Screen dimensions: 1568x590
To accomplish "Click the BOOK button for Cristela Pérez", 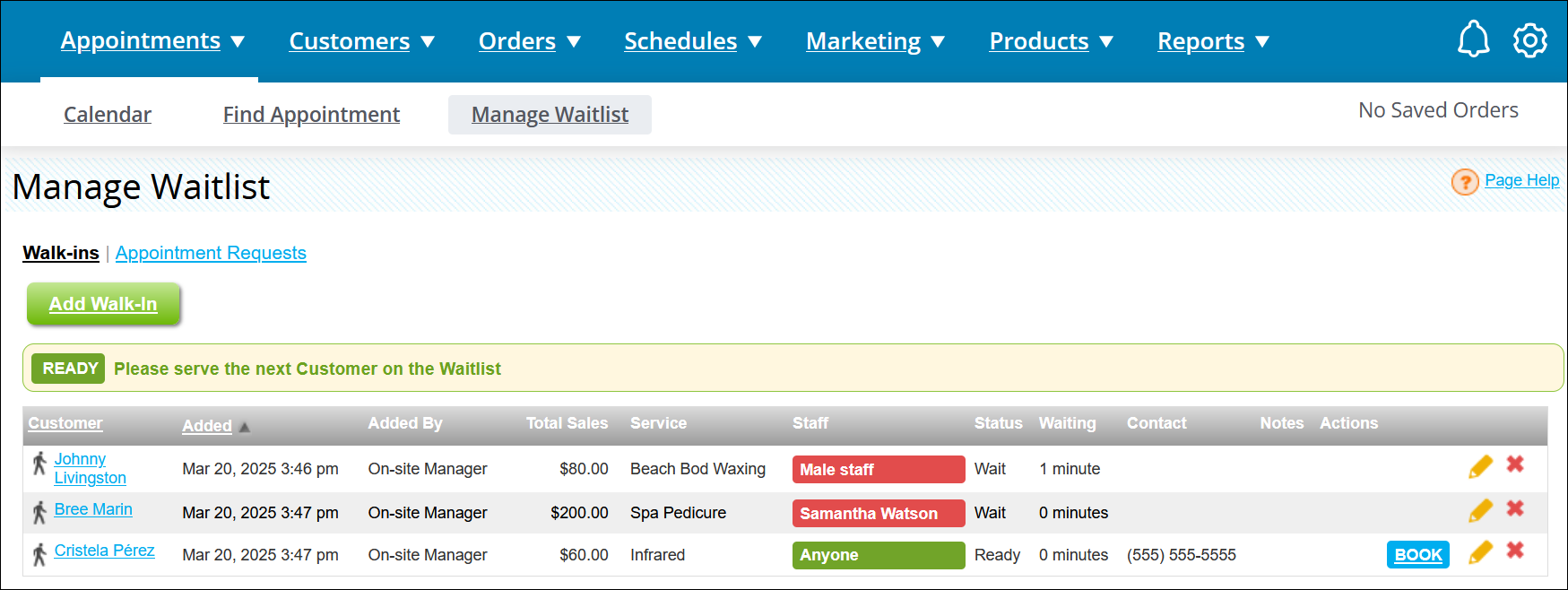I will [x=1417, y=555].
